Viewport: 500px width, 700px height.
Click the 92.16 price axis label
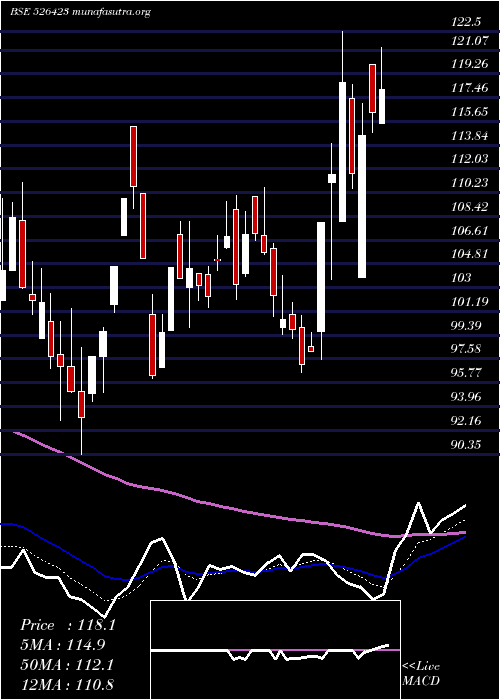(x=467, y=421)
